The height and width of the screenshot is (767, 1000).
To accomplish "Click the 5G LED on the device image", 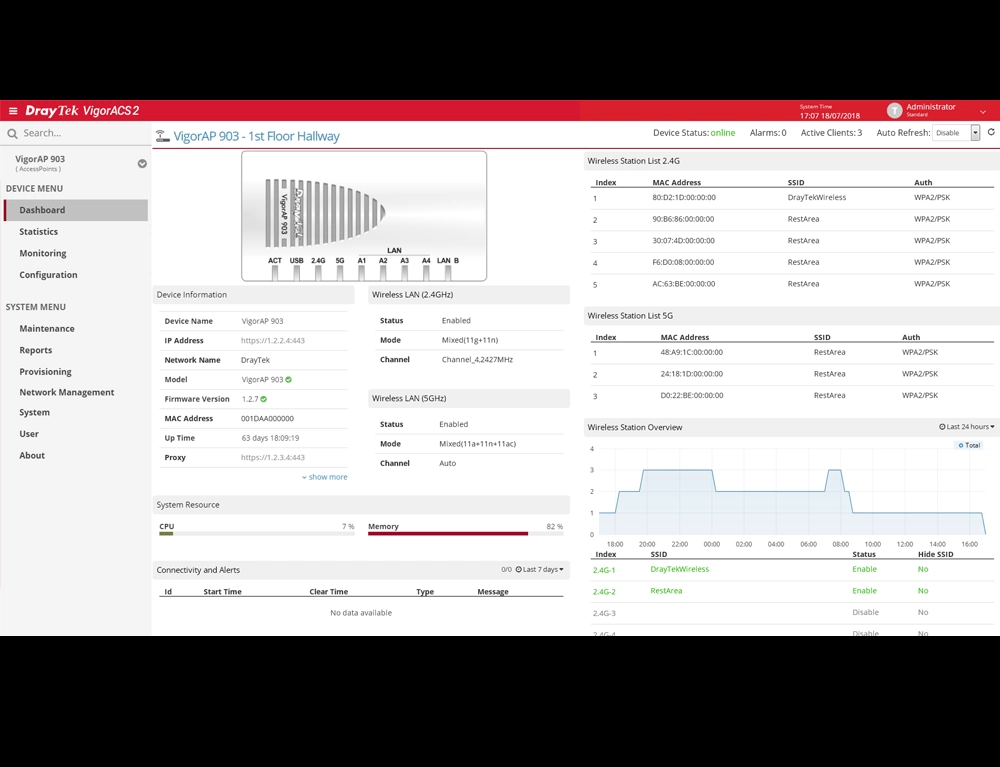I will 340,273.
